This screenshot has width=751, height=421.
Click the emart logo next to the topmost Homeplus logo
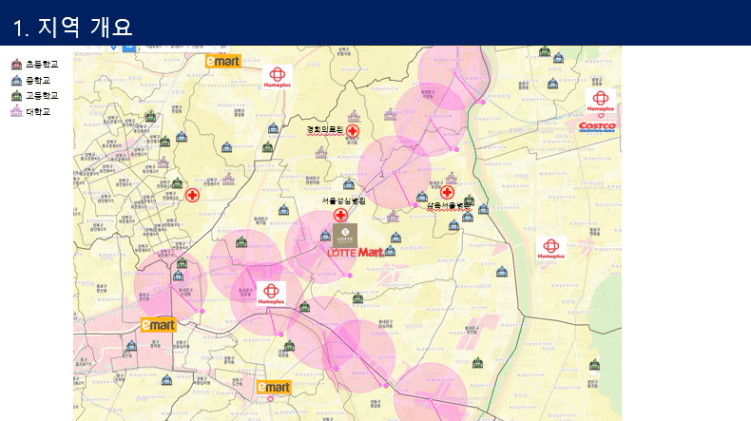[223, 61]
